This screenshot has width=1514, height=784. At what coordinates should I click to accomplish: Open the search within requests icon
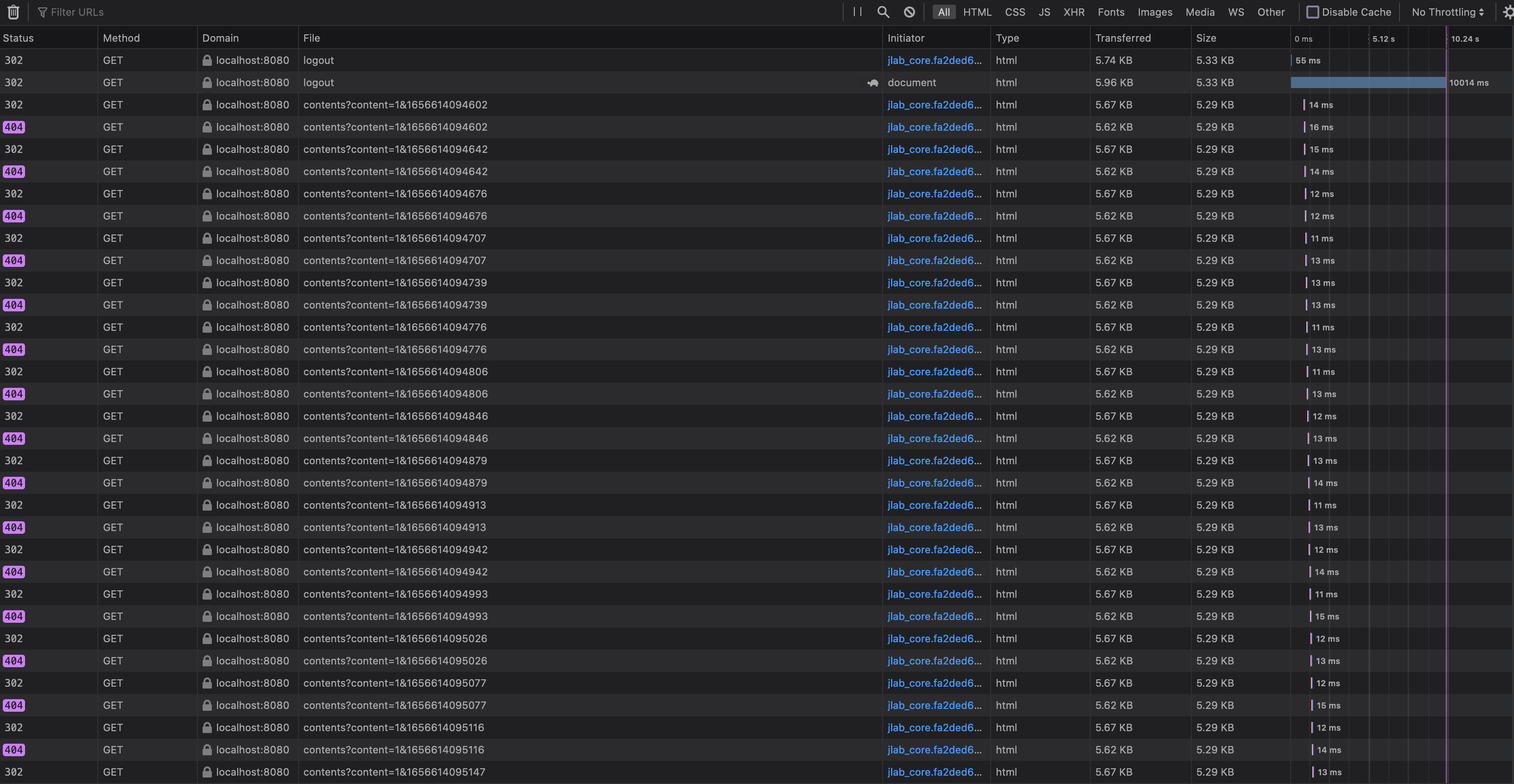pyautogui.click(x=883, y=12)
